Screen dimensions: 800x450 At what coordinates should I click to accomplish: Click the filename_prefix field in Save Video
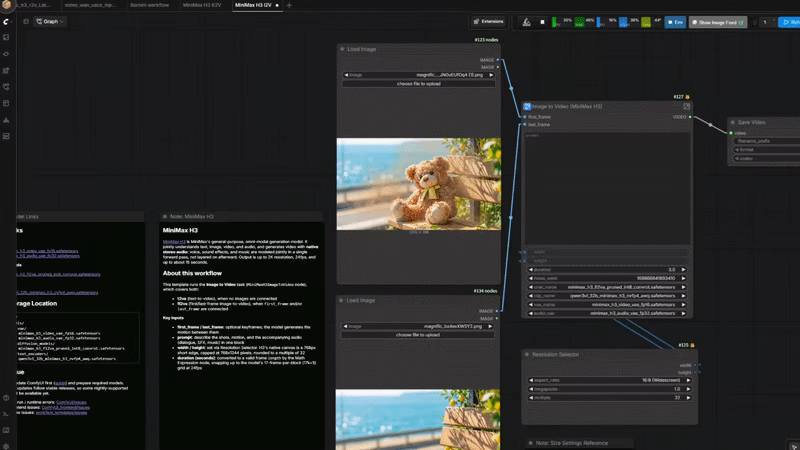click(767, 141)
